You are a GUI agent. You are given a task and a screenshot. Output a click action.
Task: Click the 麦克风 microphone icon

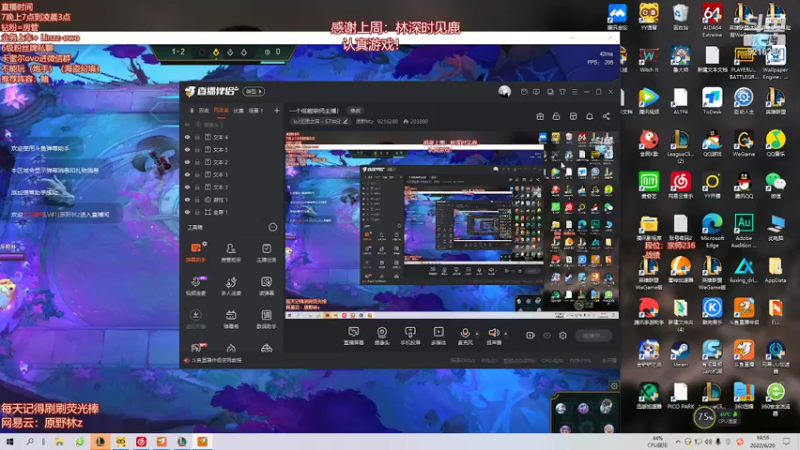tap(465, 335)
